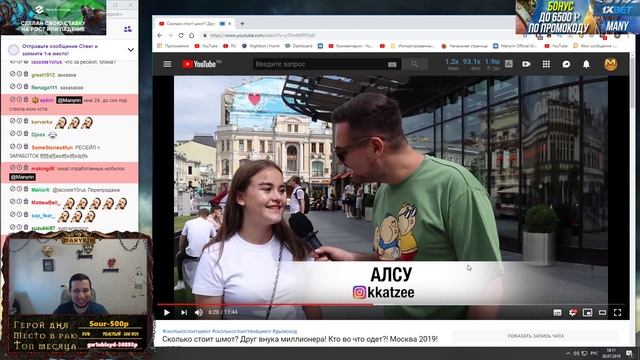Open the taskbar clock and date
640x360 pixels.
611,353
